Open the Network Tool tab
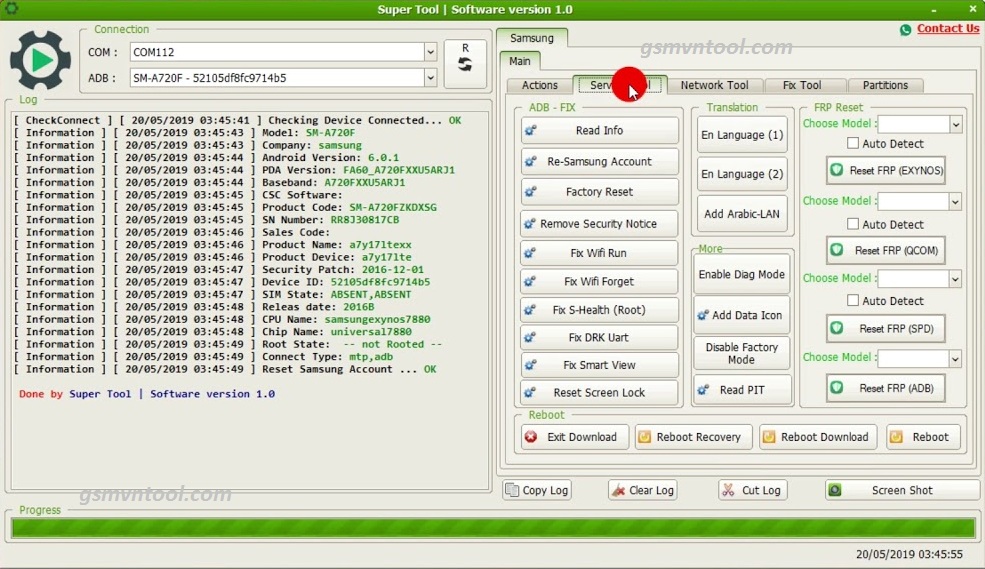985x569 pixels. (x=714, y=85)
